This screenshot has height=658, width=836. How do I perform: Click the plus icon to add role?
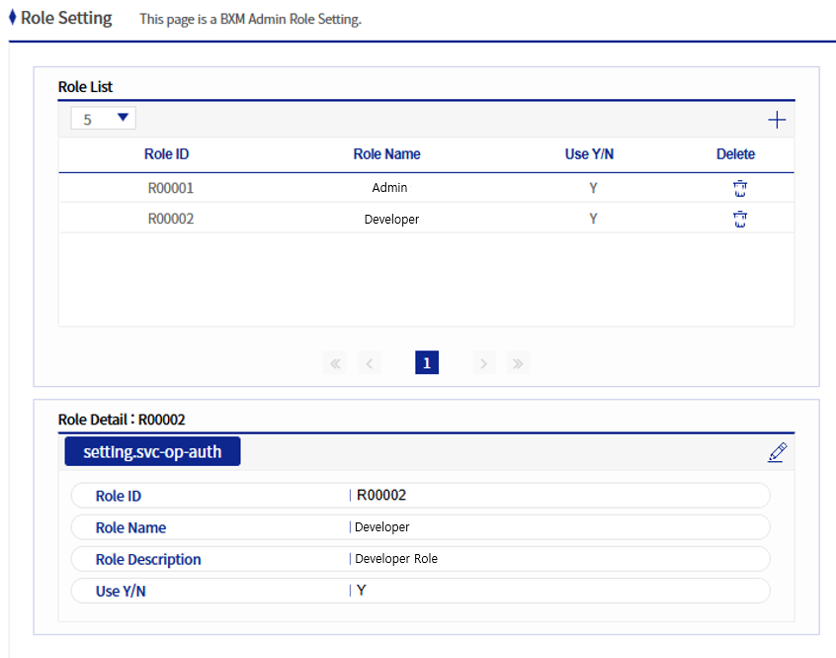[776, 121]
